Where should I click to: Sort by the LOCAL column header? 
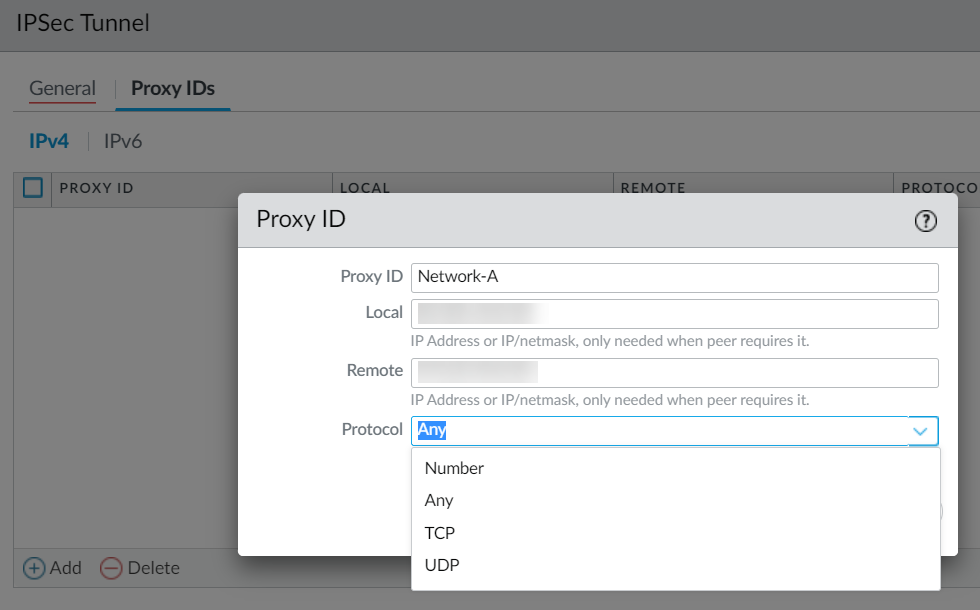point(365,188)
